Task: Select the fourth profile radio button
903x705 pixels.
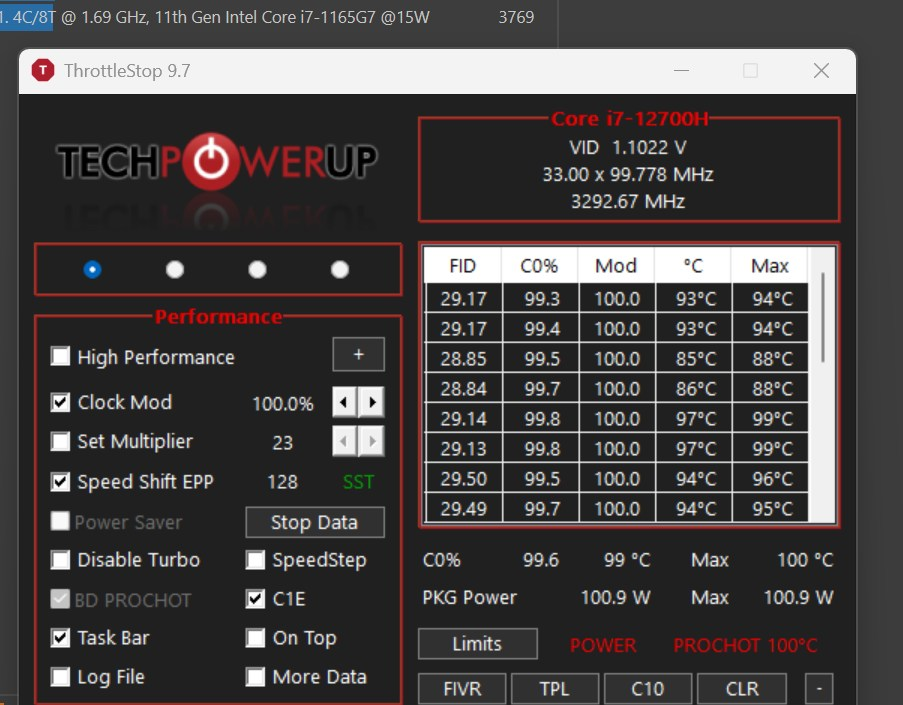Action: point(340,270)
